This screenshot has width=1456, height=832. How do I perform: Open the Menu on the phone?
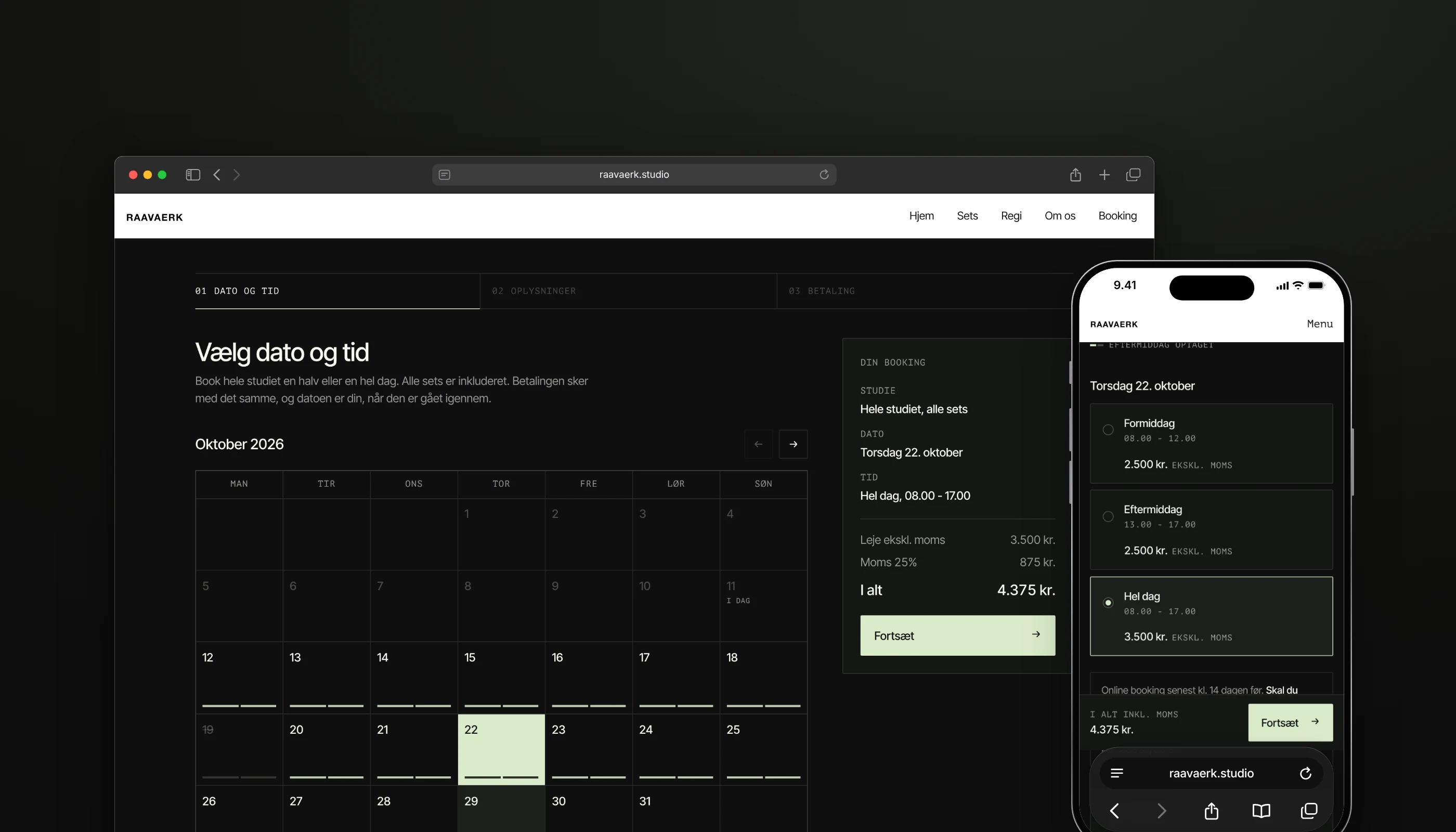[1319, 324]
